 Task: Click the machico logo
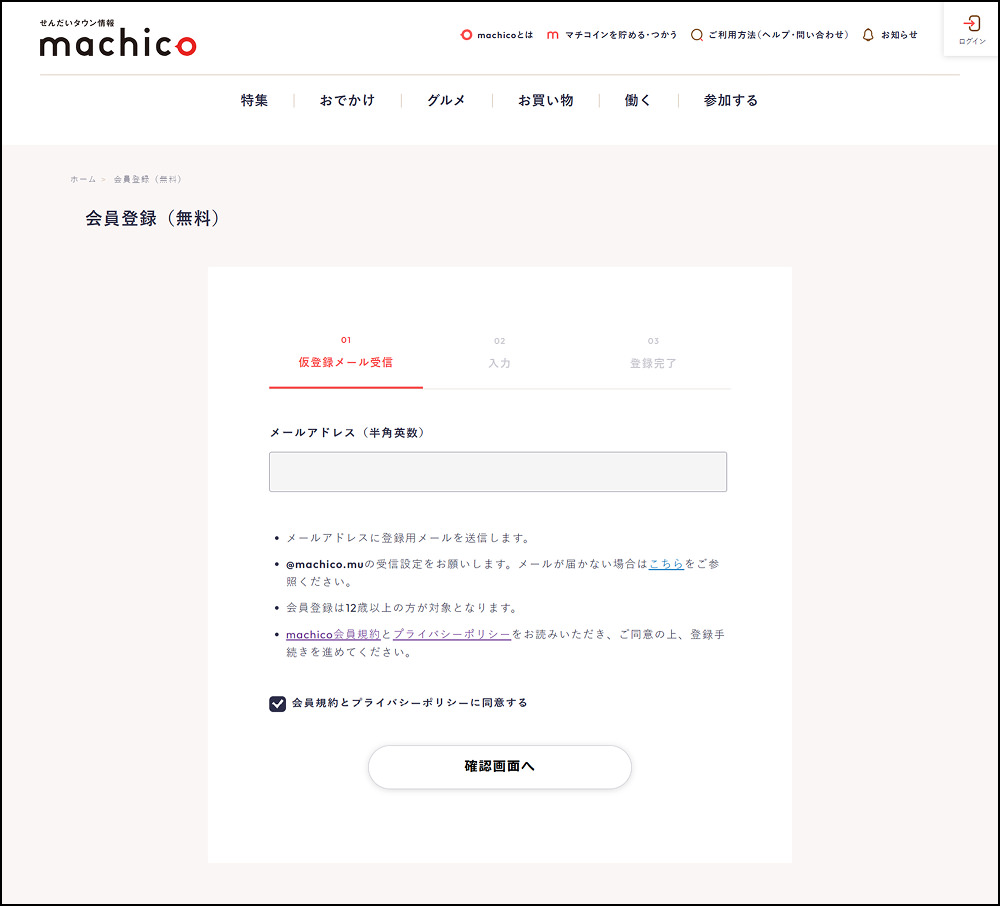[x=117, y=40]
